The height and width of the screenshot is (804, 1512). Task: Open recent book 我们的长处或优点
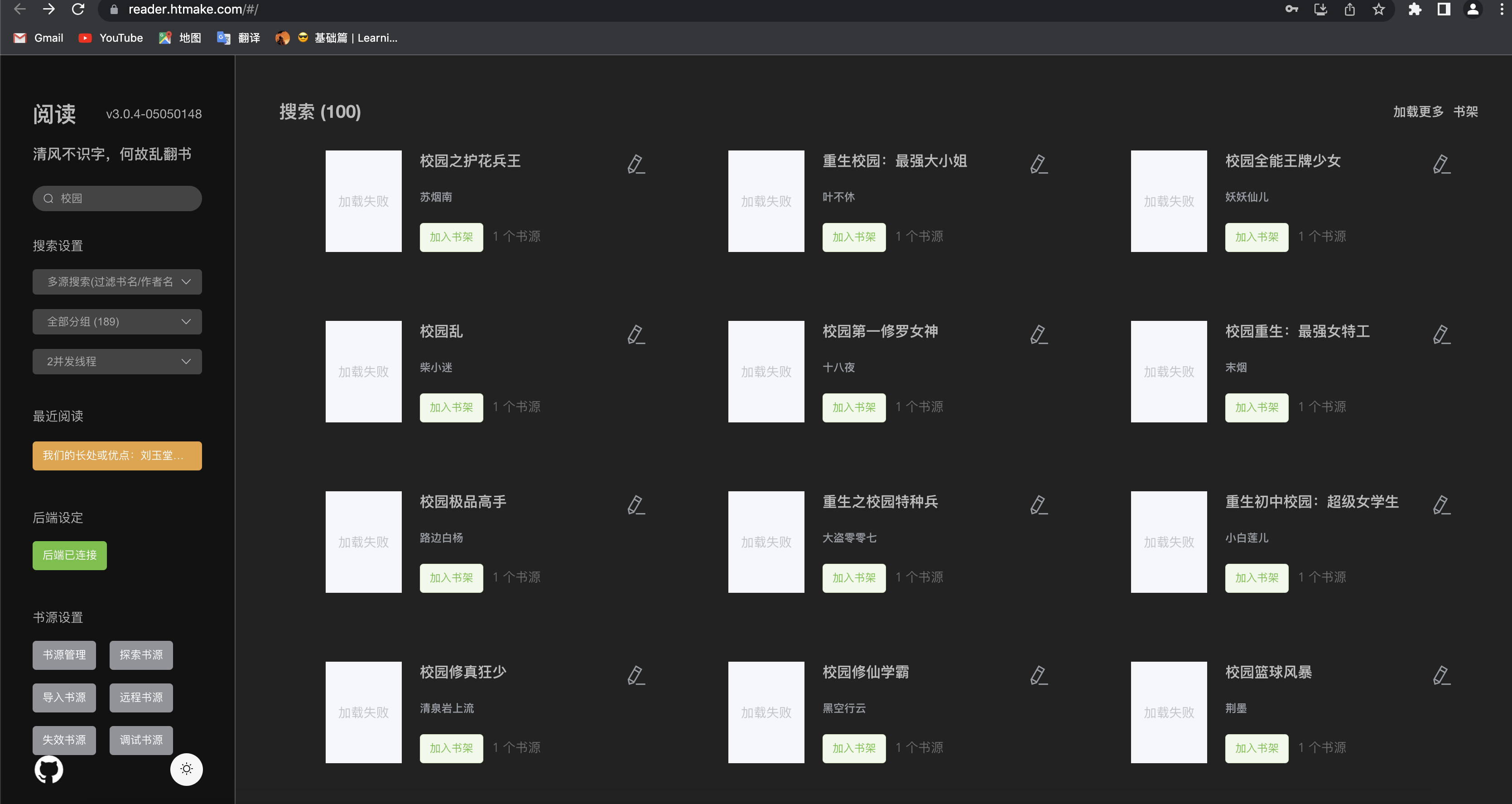coord(117,456)
